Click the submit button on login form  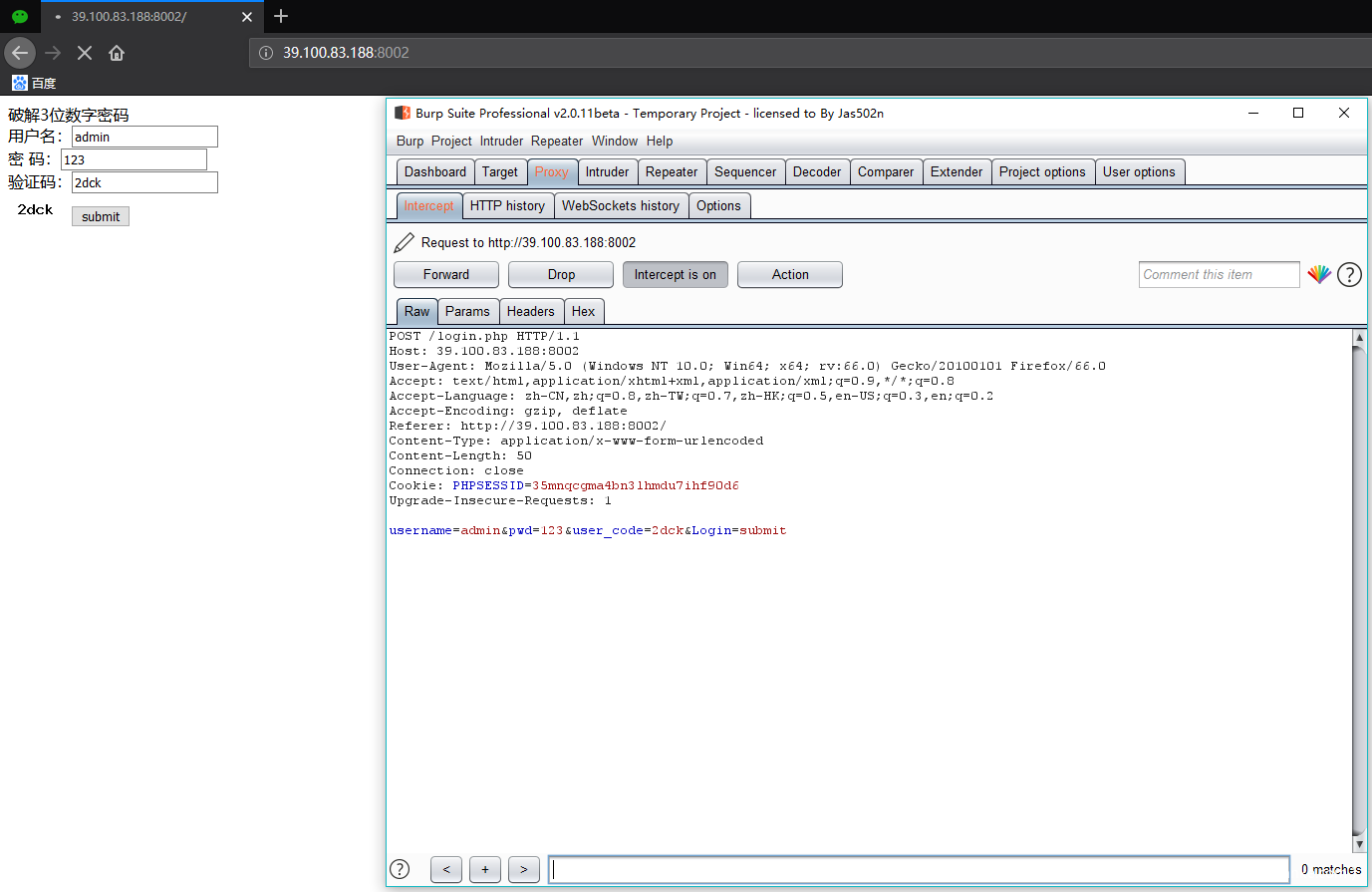tap(101, 216)
